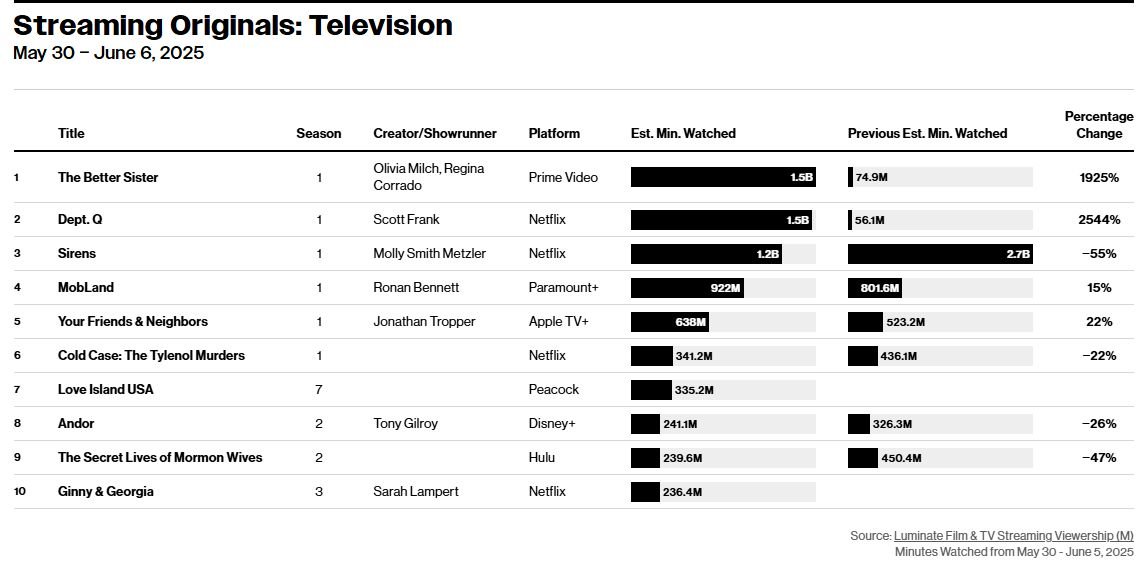Click Your Friends & Neighbors title
The width and height of the screenshot is (1146, 562).
click(x=133, y=321)
